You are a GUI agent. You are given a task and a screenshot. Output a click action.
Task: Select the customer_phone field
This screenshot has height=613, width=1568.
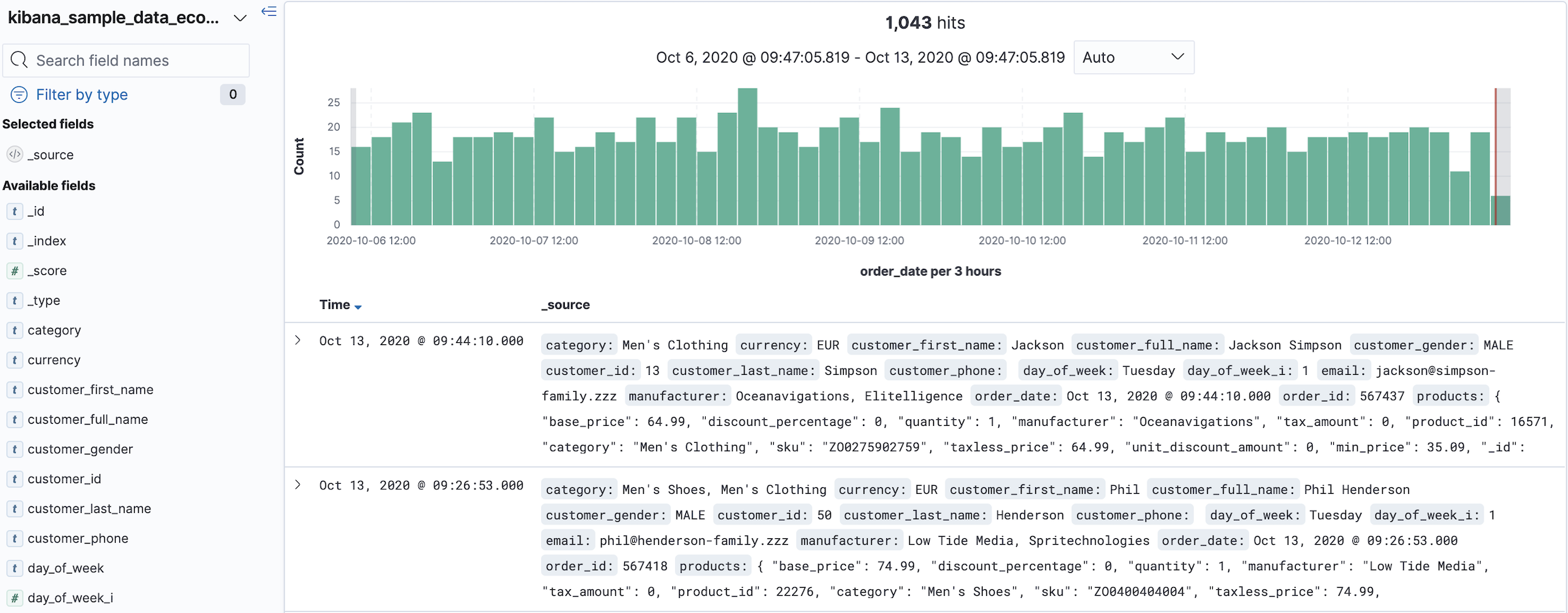pos(78,539)
